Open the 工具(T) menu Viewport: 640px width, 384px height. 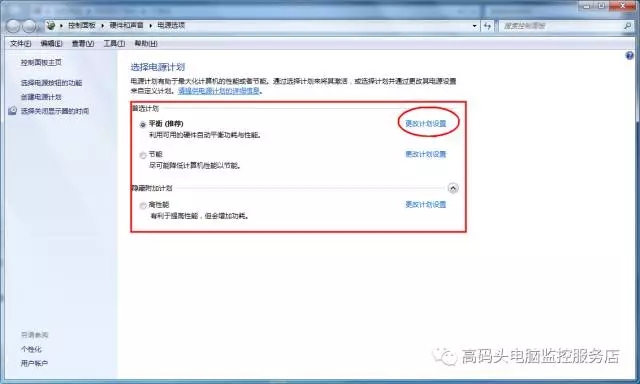pyautogui.click(x=114, y=43)
